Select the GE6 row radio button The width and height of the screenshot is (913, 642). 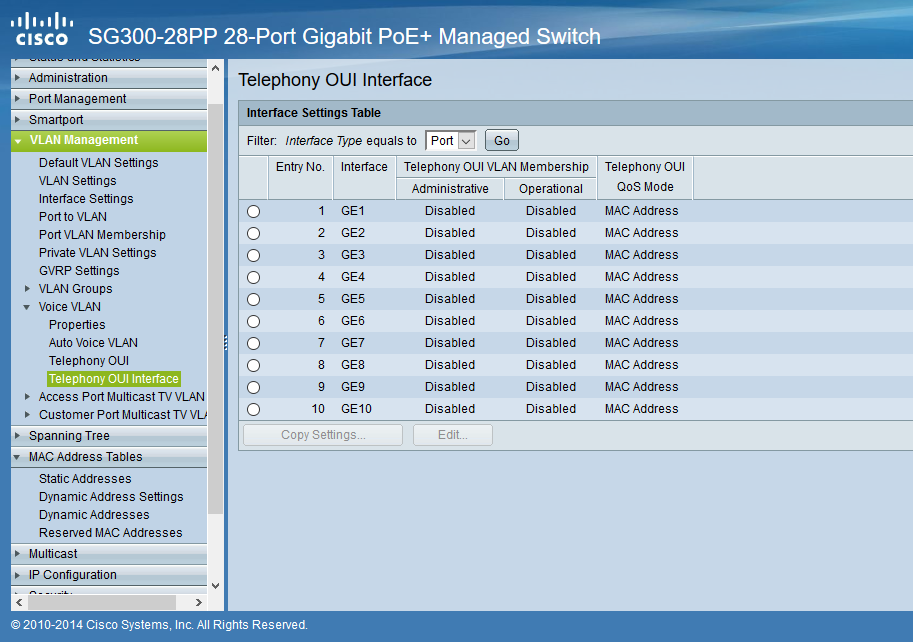253,321
